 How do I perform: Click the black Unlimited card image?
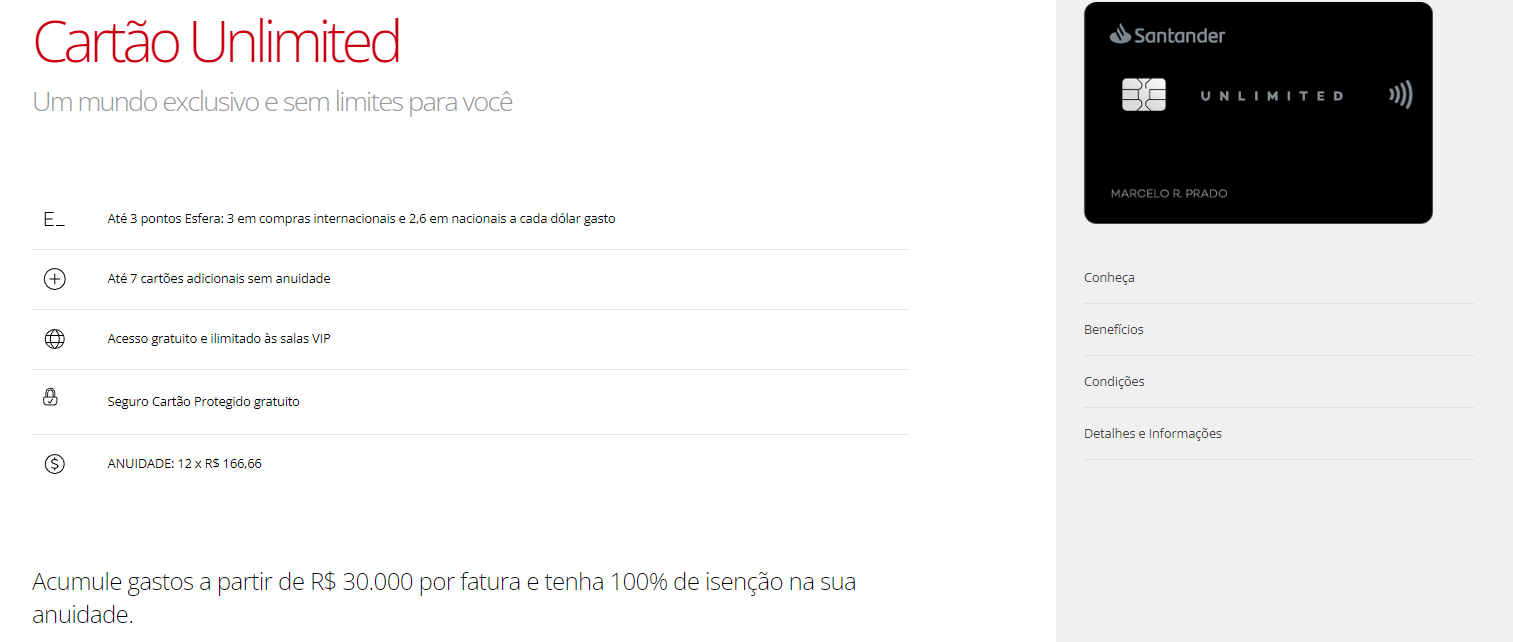[1258, 140]
